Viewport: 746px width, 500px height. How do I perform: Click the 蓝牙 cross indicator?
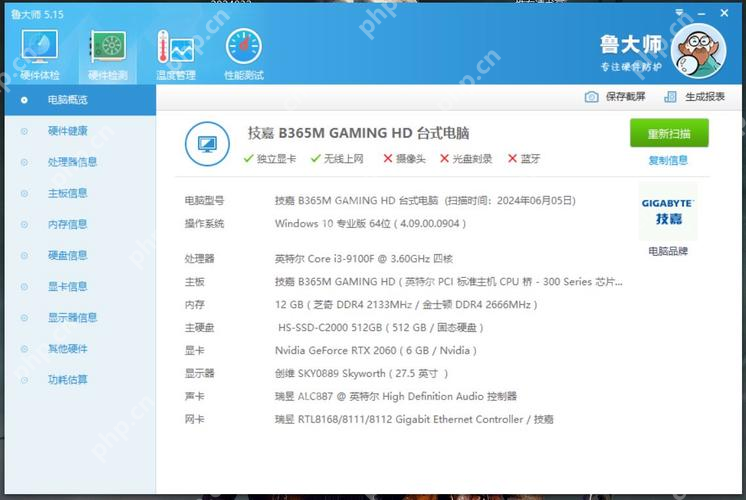(x=524, y=159)
